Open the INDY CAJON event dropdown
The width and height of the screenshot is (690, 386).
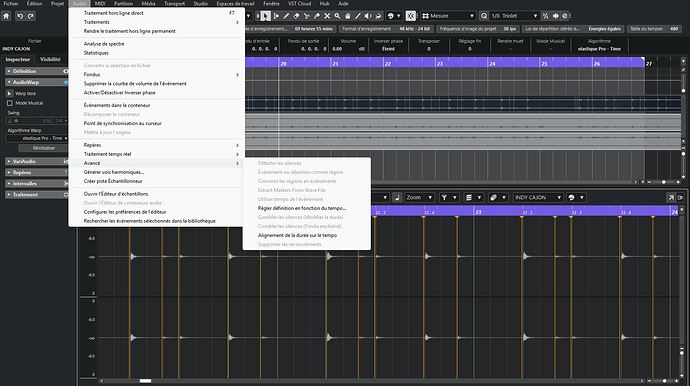(x=538, y=198)
